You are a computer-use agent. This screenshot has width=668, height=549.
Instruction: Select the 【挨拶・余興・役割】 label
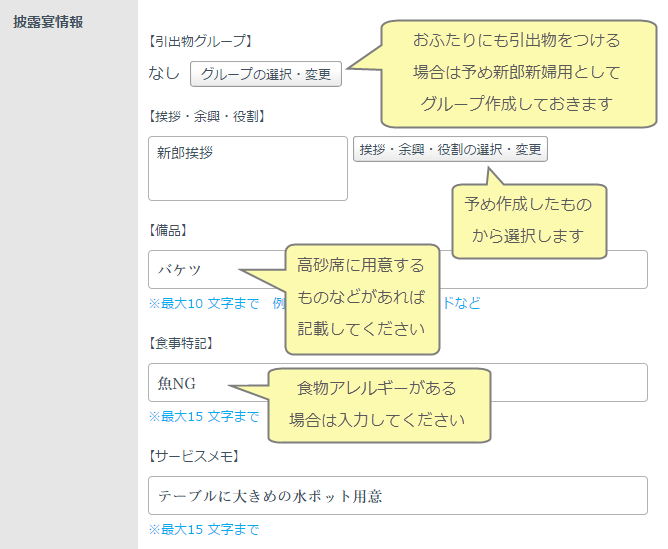tap(205, 116)
